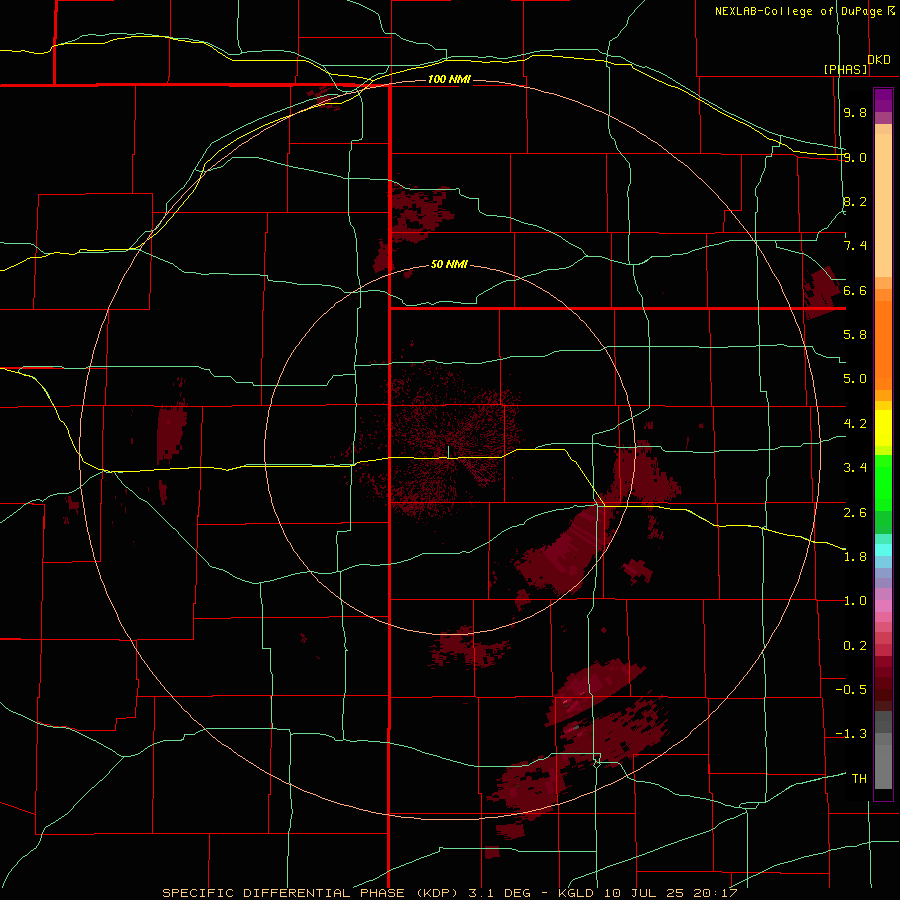
Task: Click the DKD label above the color scale
Action: [x=879, y=60]
